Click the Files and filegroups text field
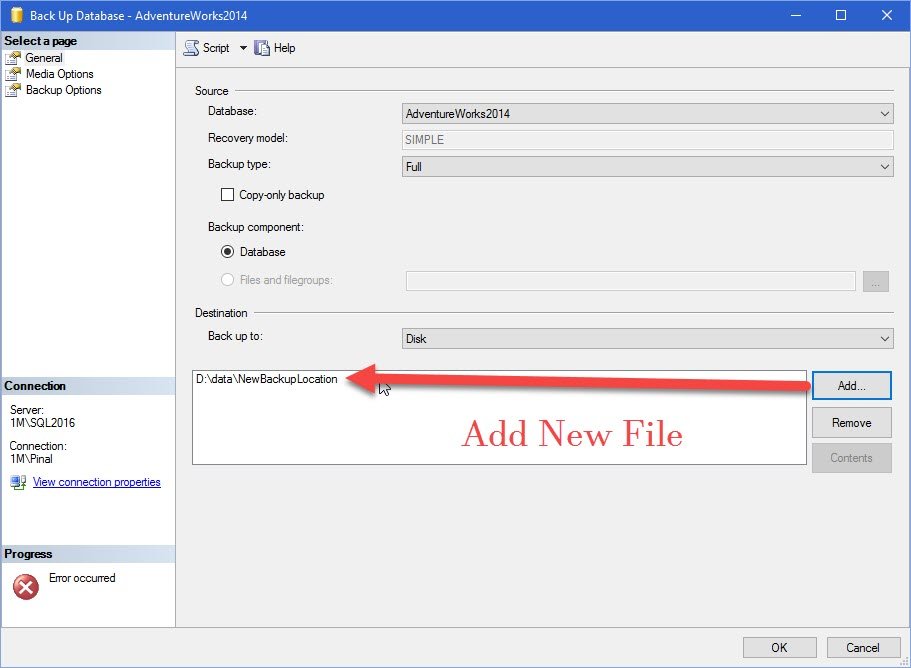Viewport: 911px width, 668px height. (630, 281)
